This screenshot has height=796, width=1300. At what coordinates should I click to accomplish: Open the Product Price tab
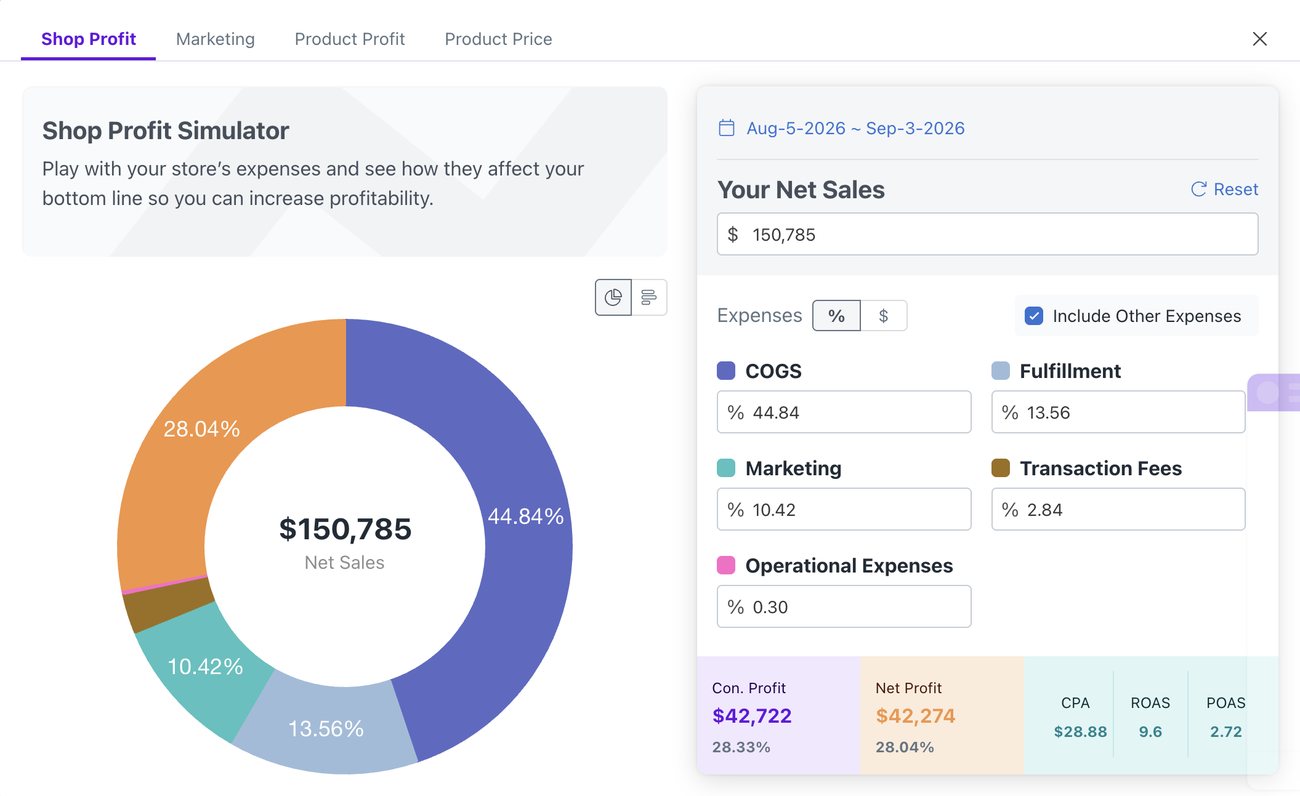tap(498, 39)
